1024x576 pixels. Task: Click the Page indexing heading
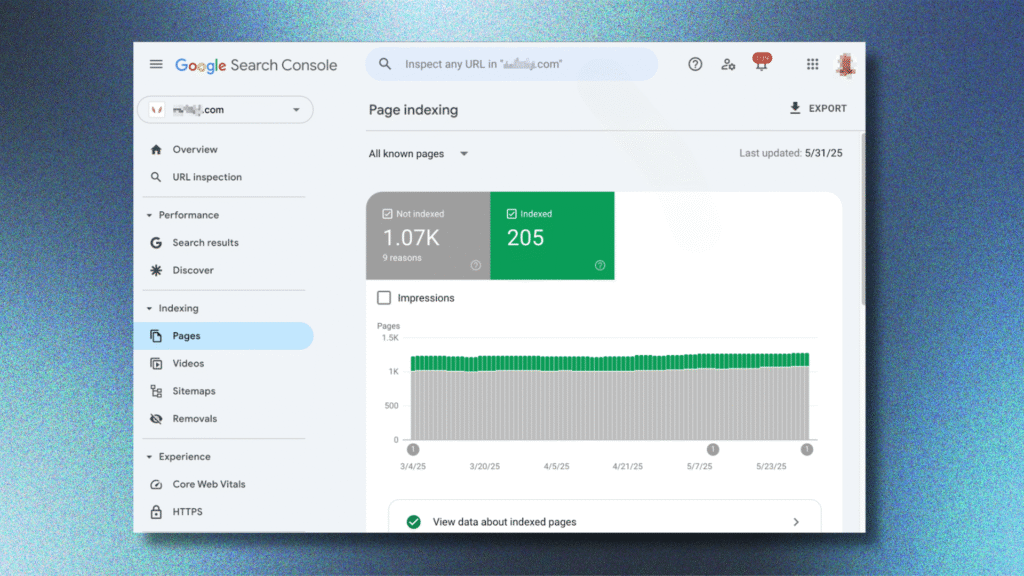pyautogui.click(x=413, y=110)
